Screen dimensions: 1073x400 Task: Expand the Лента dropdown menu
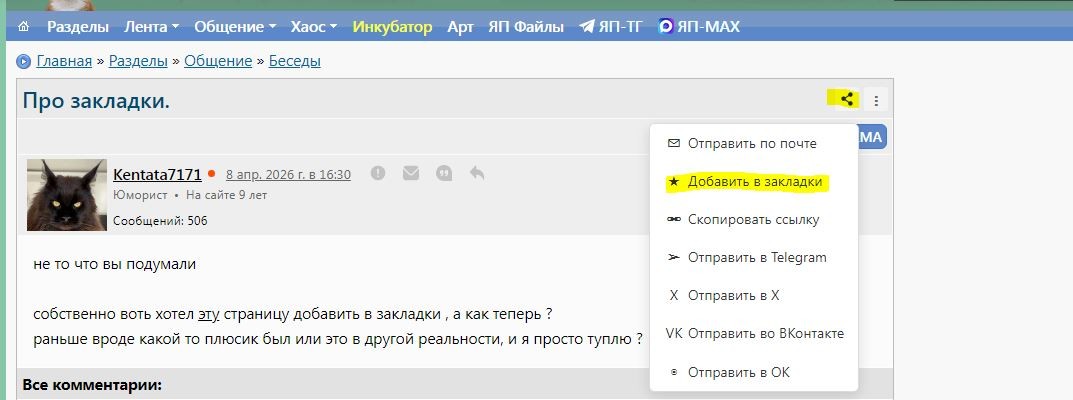[x=151, y=27]
